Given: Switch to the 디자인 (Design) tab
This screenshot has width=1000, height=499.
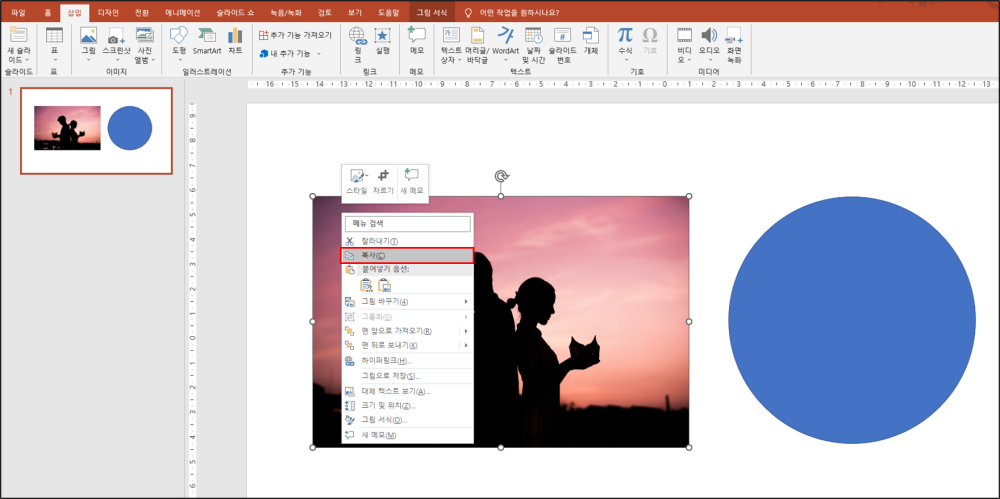Looking at the screenshot, I should coord(108,12).
